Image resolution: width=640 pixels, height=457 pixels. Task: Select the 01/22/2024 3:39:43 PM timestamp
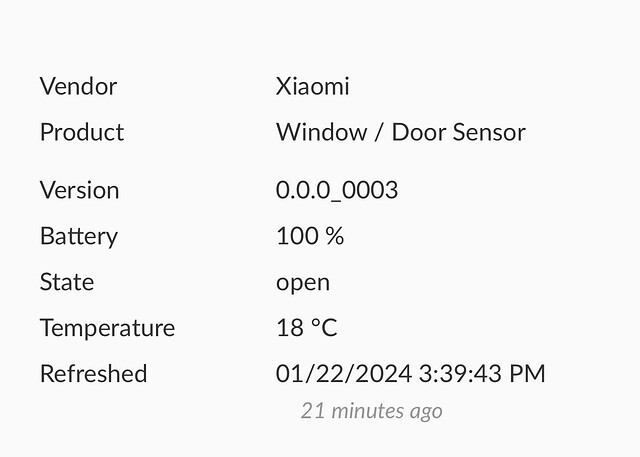click(x=411, y=374)
